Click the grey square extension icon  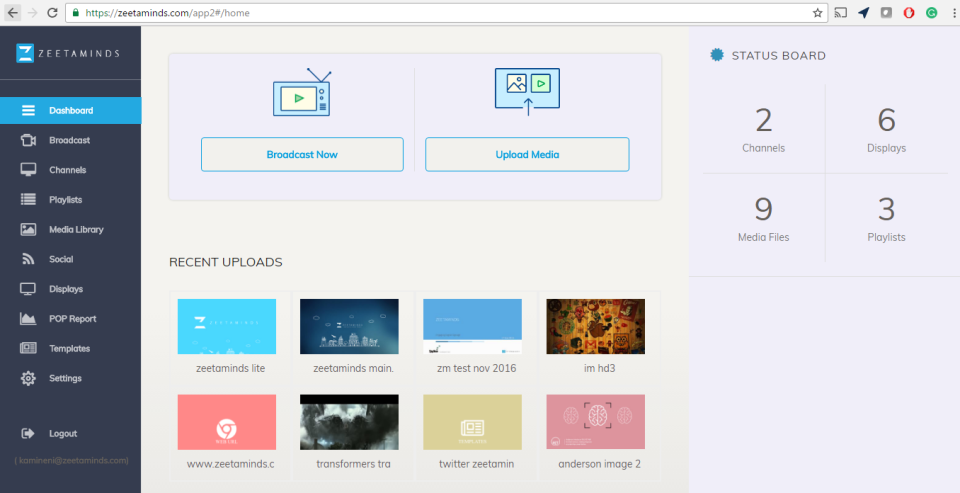click(887, 13)
